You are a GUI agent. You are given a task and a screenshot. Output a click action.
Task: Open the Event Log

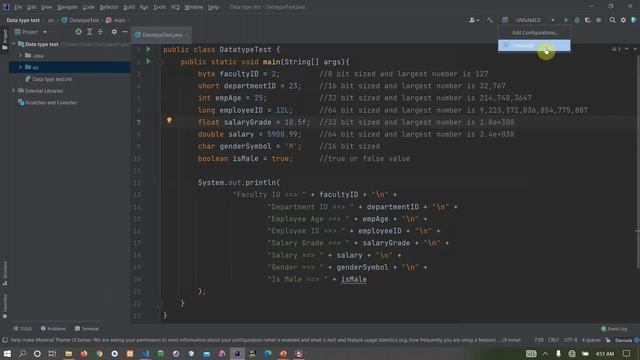point(614,329)
